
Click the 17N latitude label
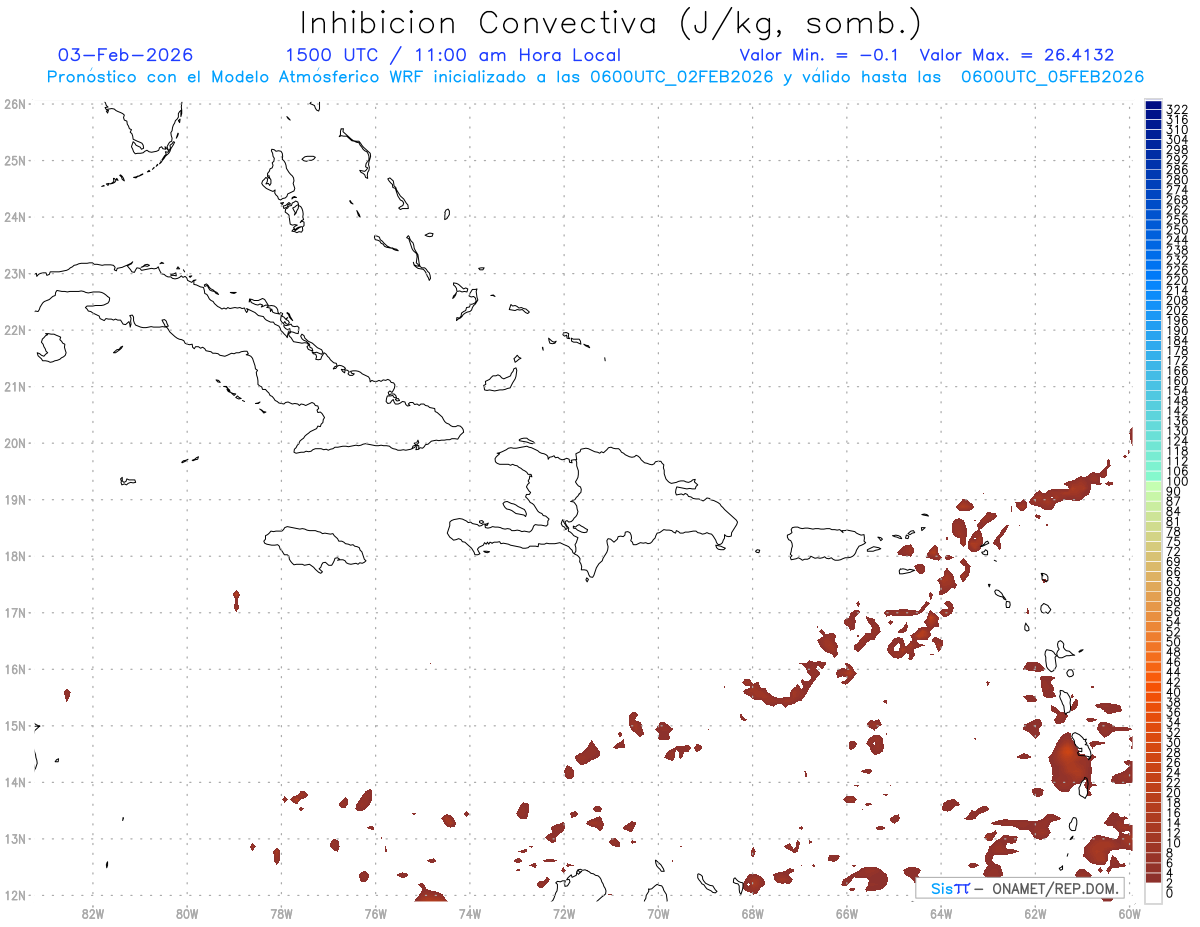pos(15,612)
